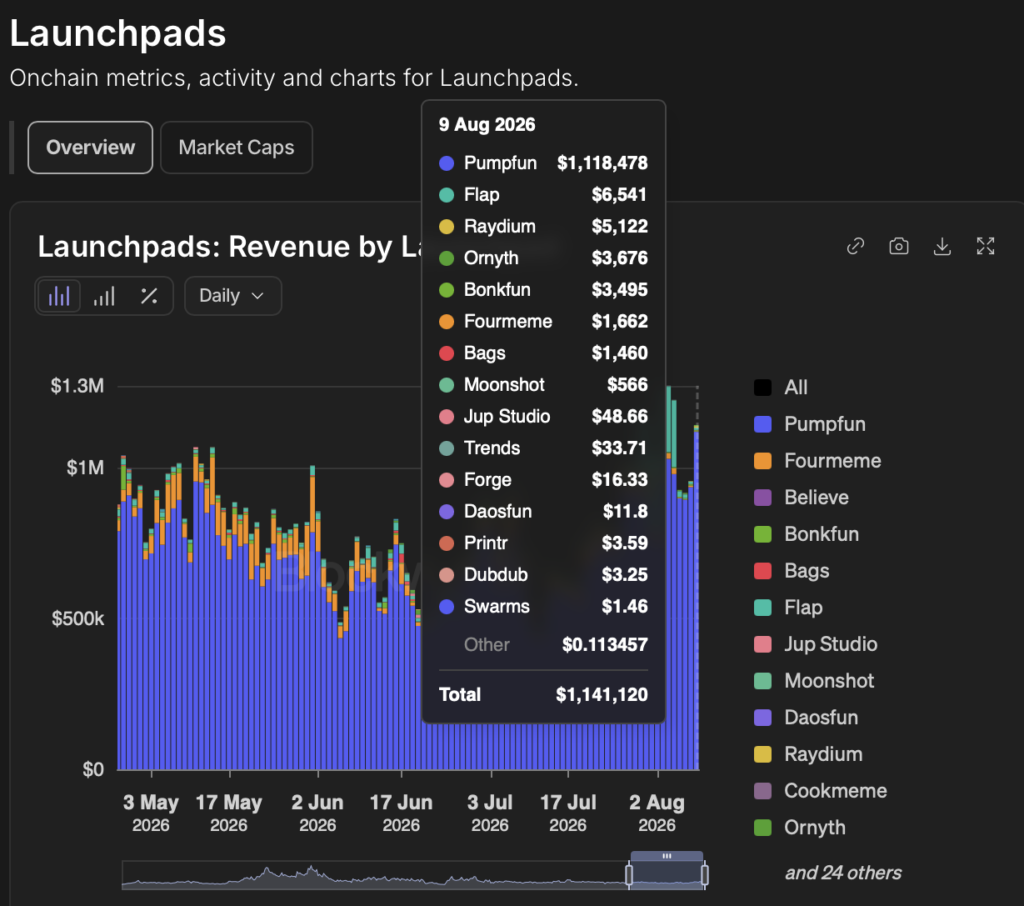Image resolution: width=1024 pixels, height=906 pixels.
Task: Select the stacked bar chart view icon
Action: tap(59, 296)
